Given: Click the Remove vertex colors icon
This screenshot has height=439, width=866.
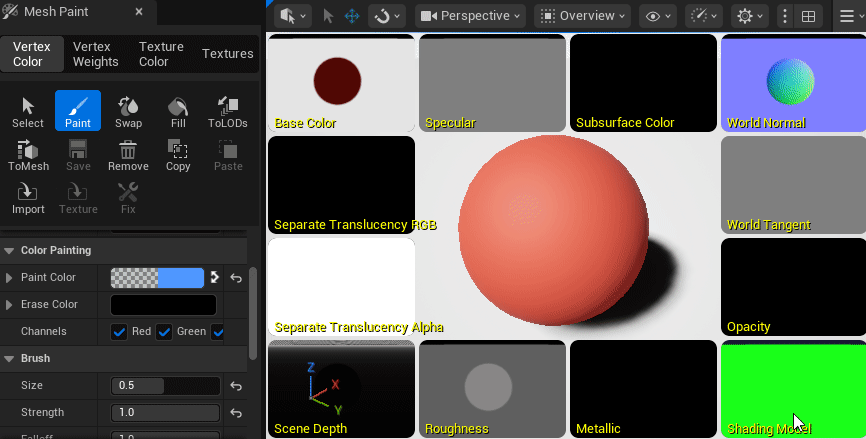Looking at the screenshot, I should pos(128,155).
